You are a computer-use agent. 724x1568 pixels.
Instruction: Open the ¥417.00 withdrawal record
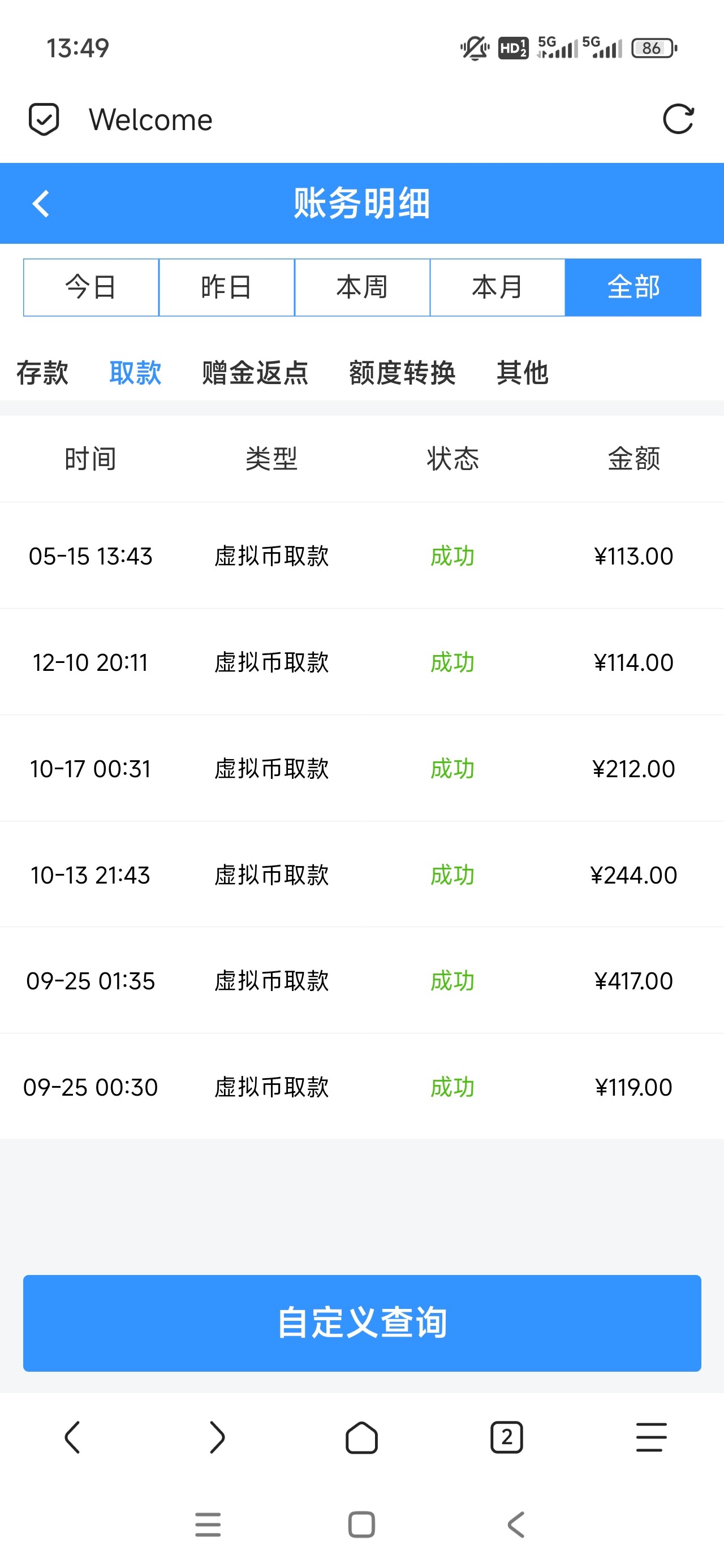[x=361, y=980]
